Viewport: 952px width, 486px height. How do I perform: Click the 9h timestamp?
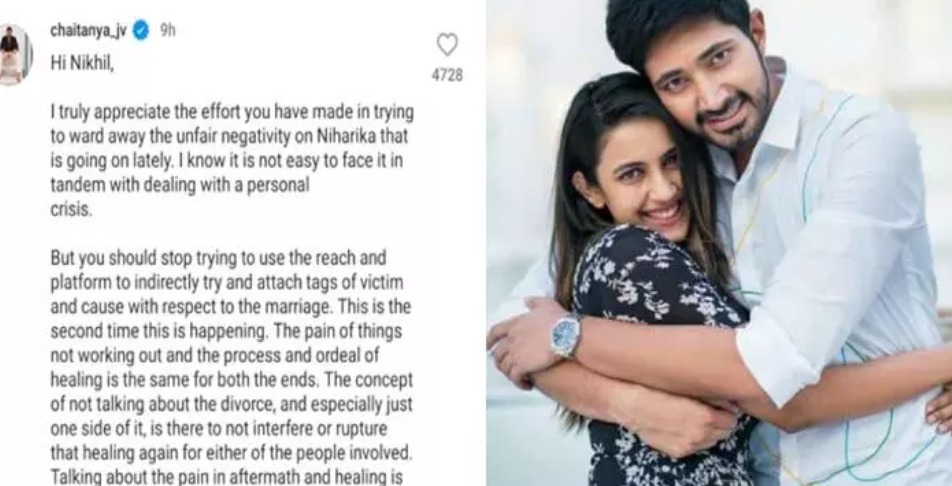click(168, 30)
